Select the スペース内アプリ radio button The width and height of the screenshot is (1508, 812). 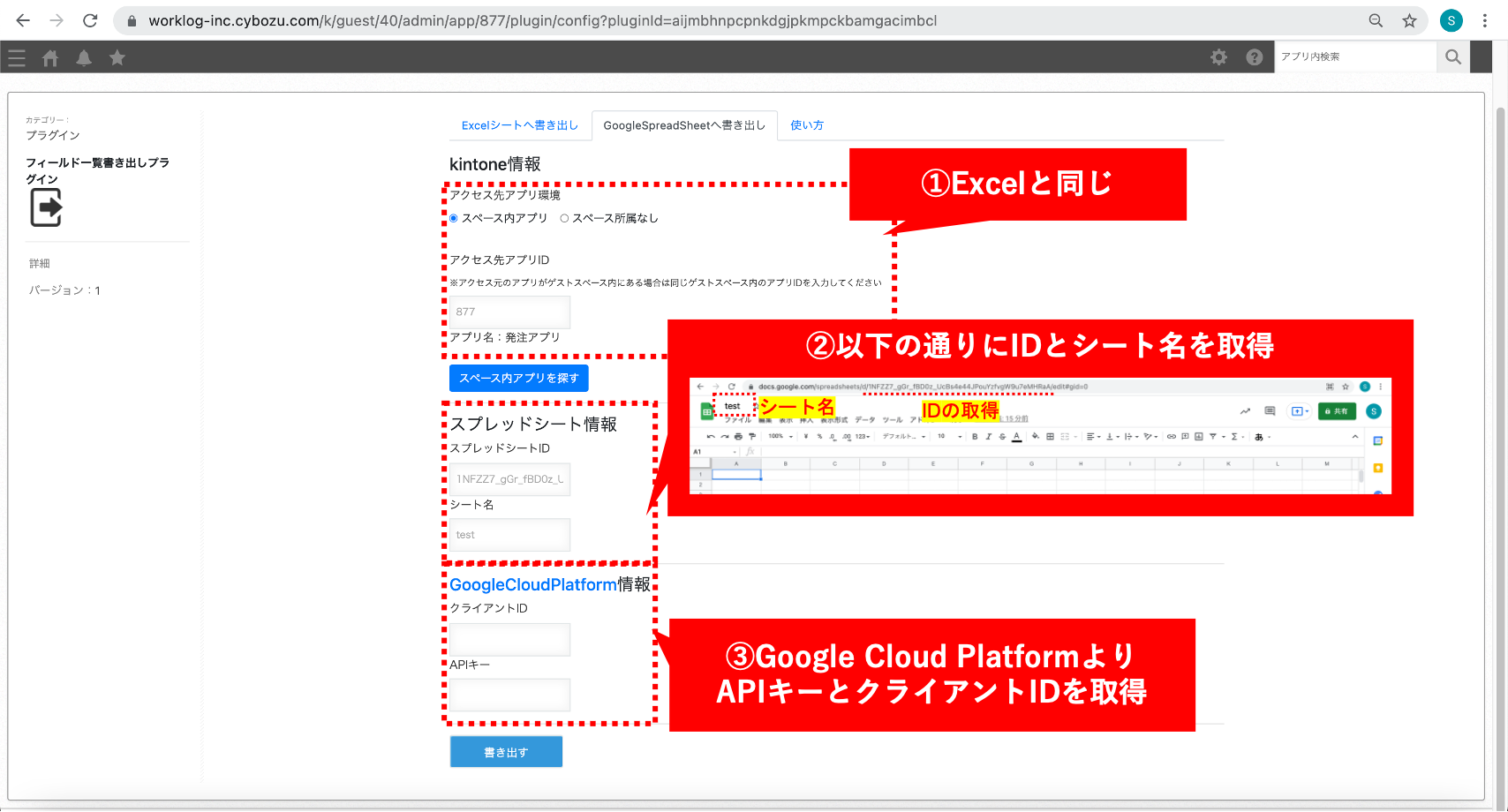(454, 219)
